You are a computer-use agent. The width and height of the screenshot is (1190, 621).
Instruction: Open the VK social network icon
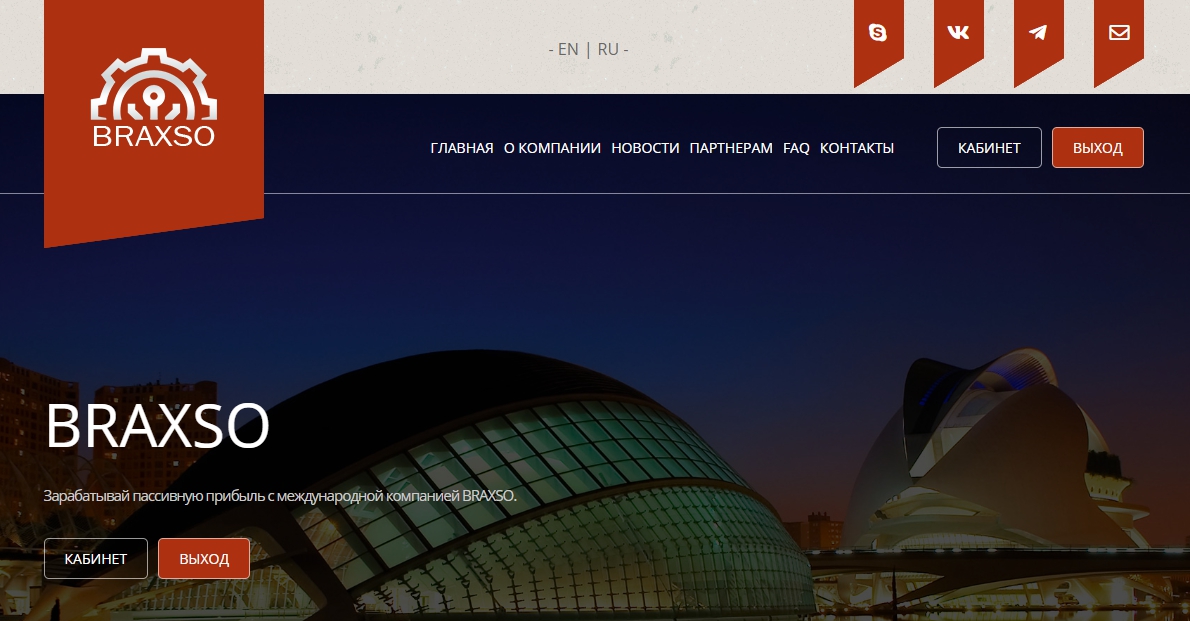point(959,33)
